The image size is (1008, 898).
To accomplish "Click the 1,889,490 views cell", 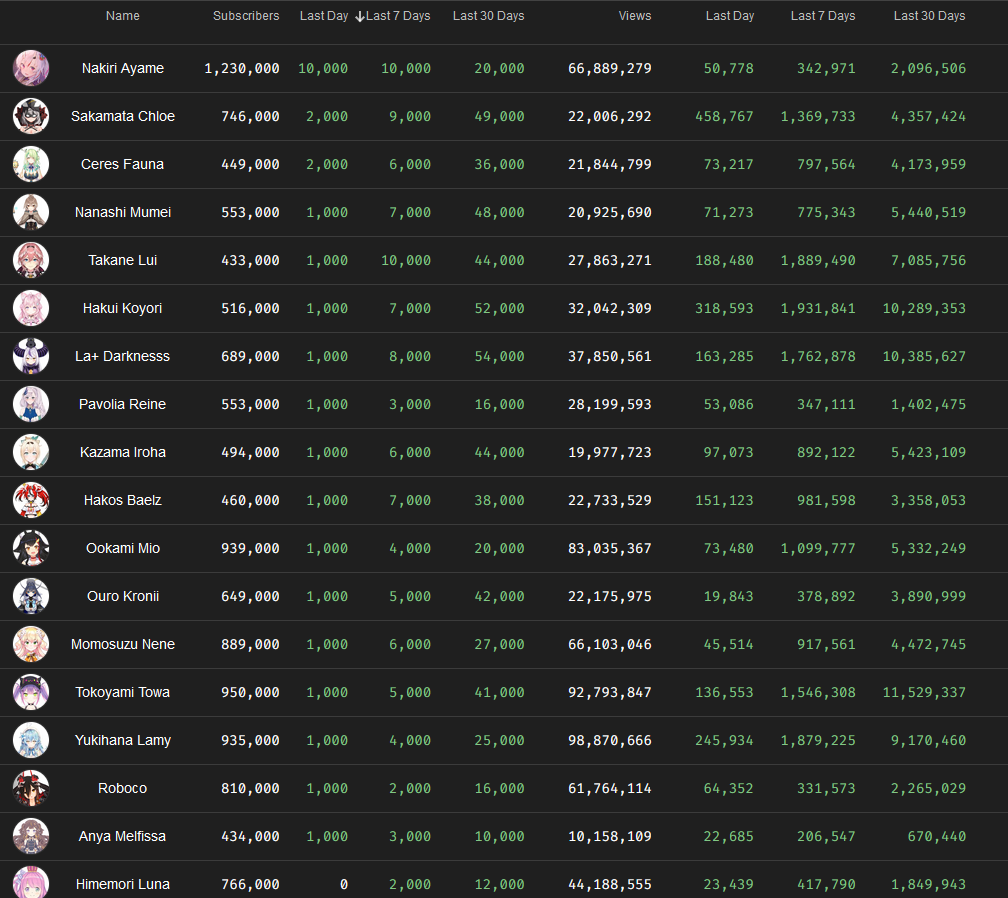I will [818, 261].
